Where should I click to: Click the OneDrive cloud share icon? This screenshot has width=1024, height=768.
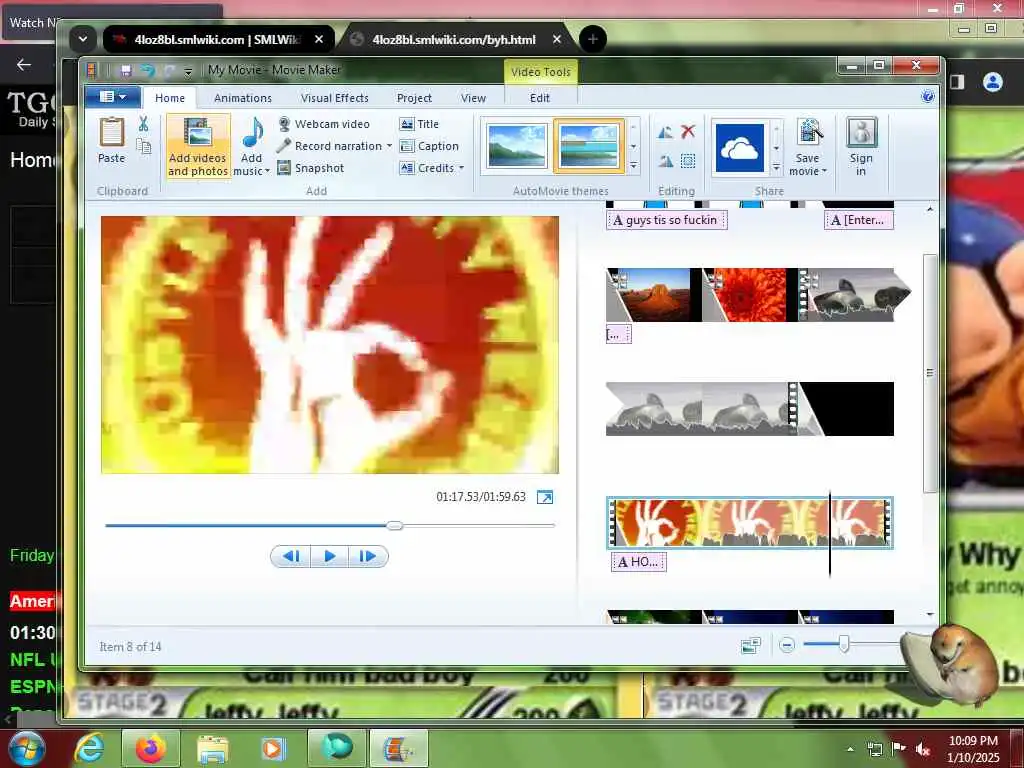(x=740, y=148)
